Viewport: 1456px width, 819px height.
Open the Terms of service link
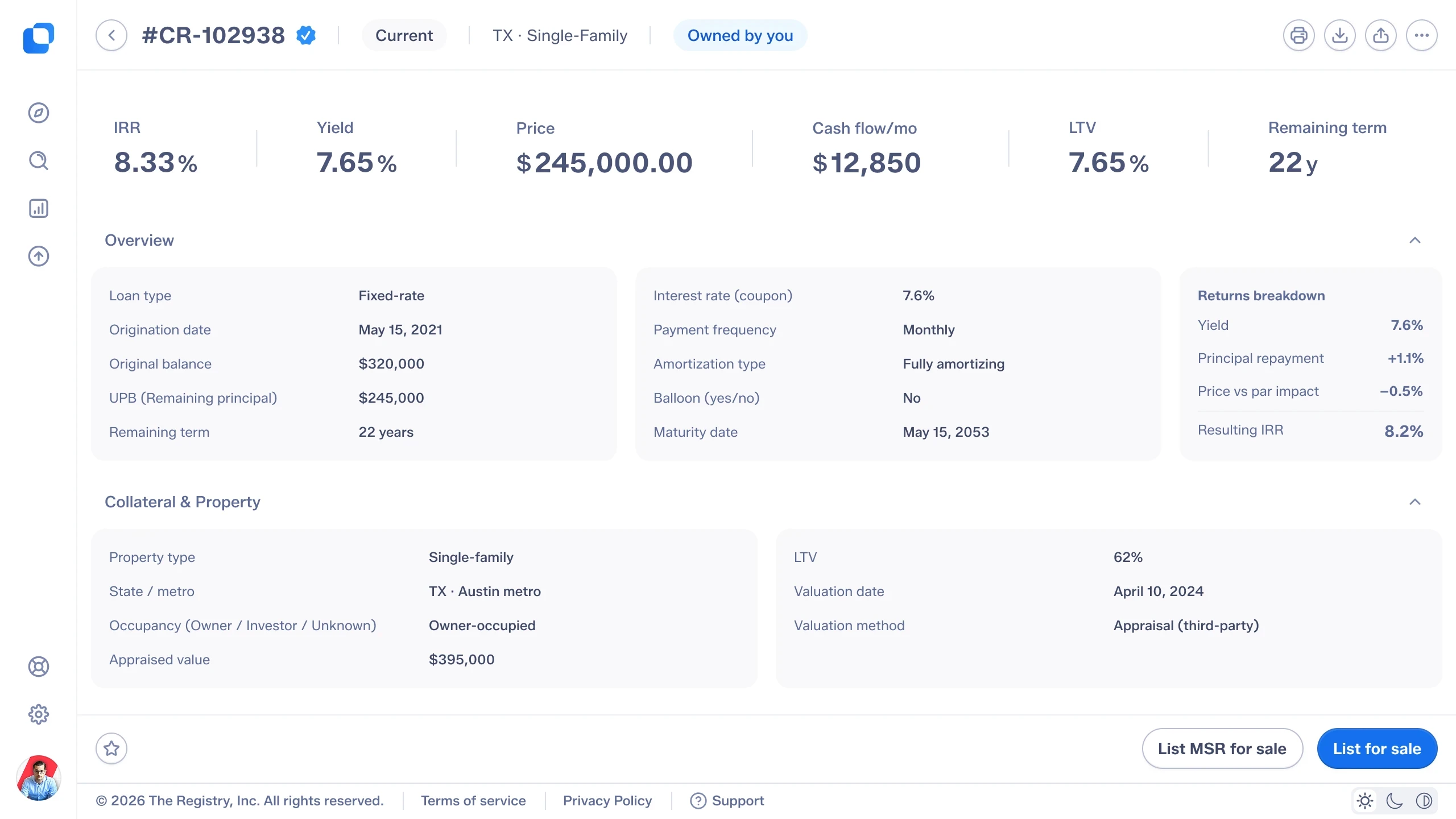473,801
